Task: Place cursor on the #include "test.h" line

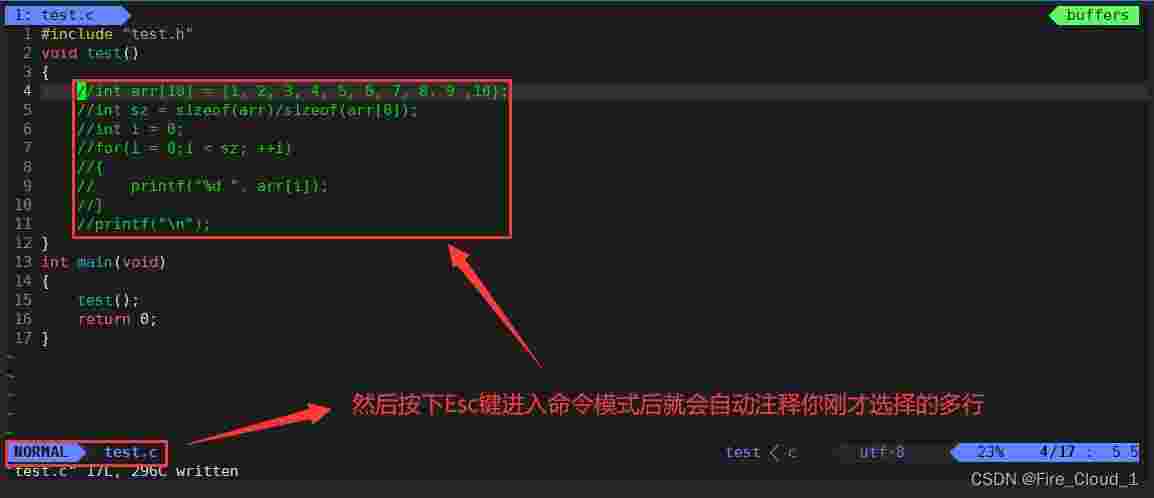Action: 116,34
